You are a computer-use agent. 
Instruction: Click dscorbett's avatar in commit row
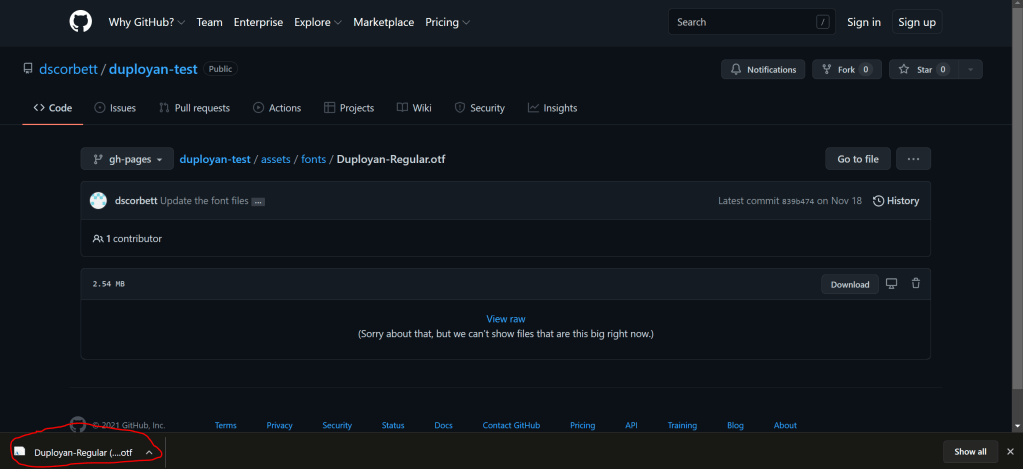pos(98,201)
